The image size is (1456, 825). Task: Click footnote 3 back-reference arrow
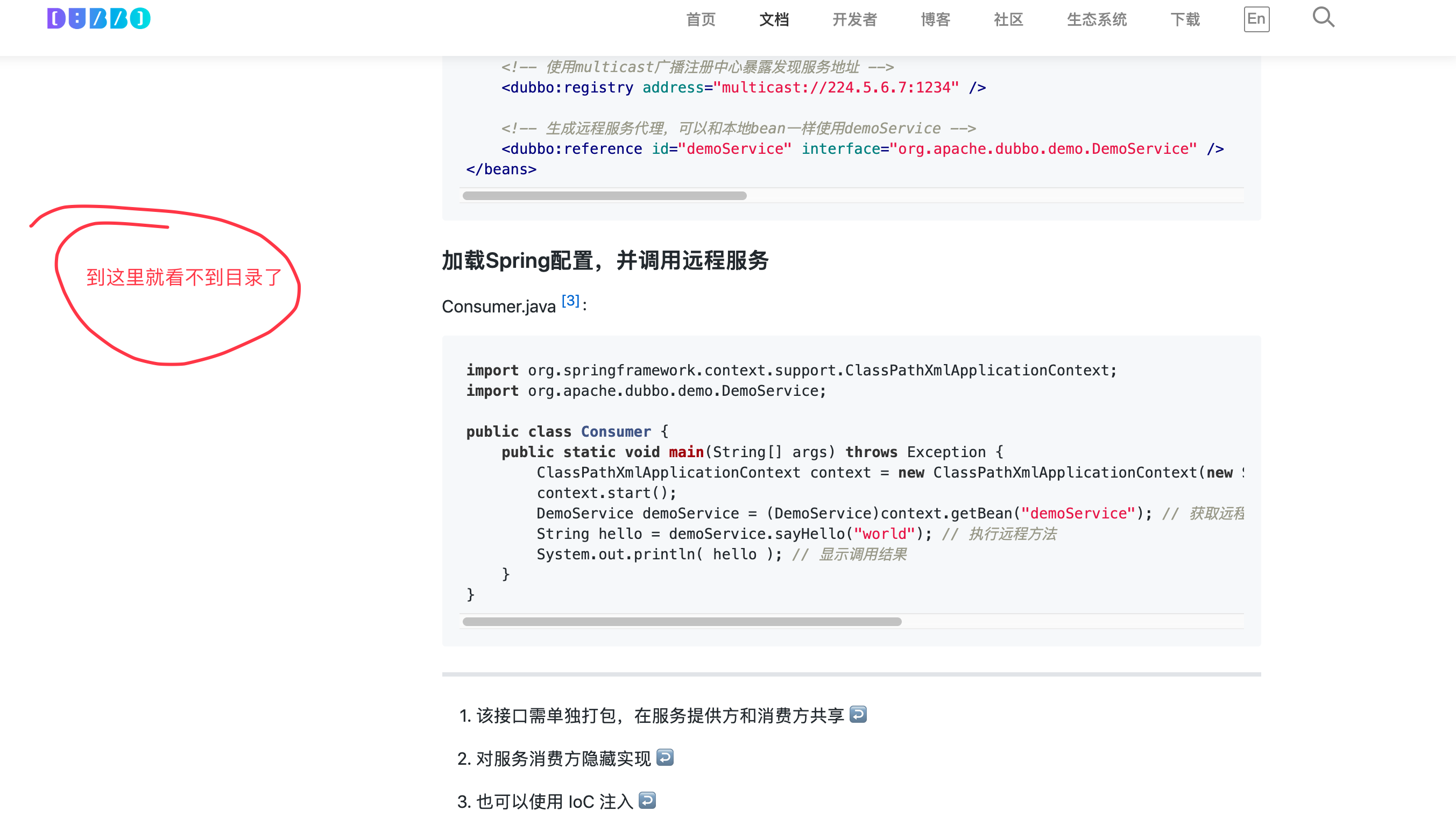(647, 801)
